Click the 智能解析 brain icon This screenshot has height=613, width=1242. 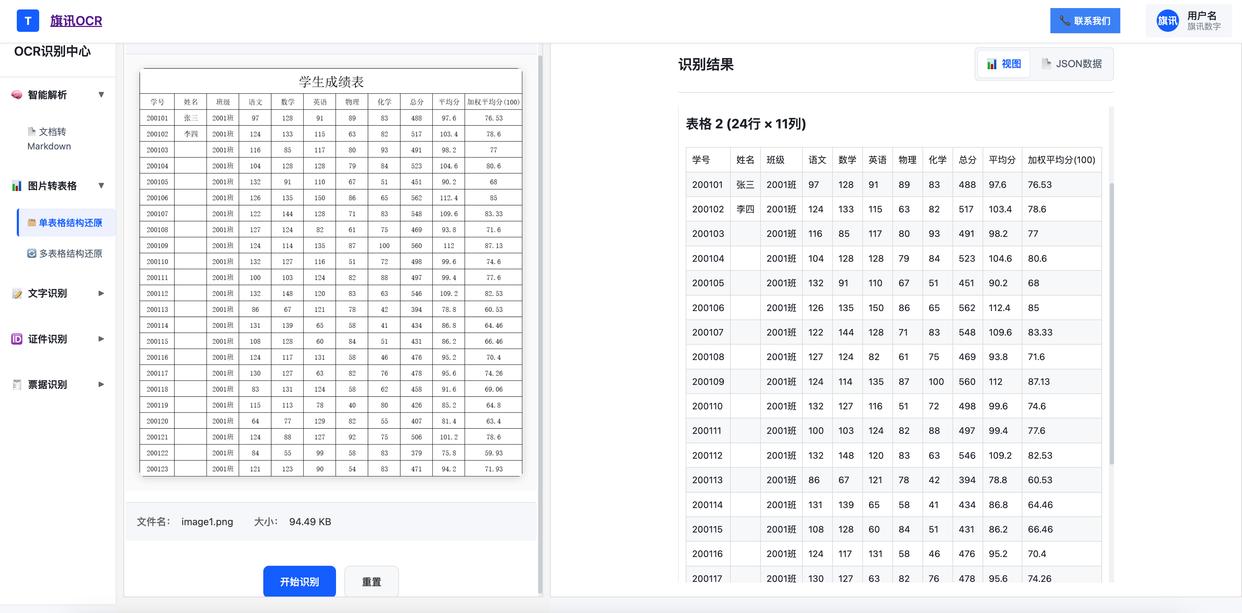click(x=17, y=95)
